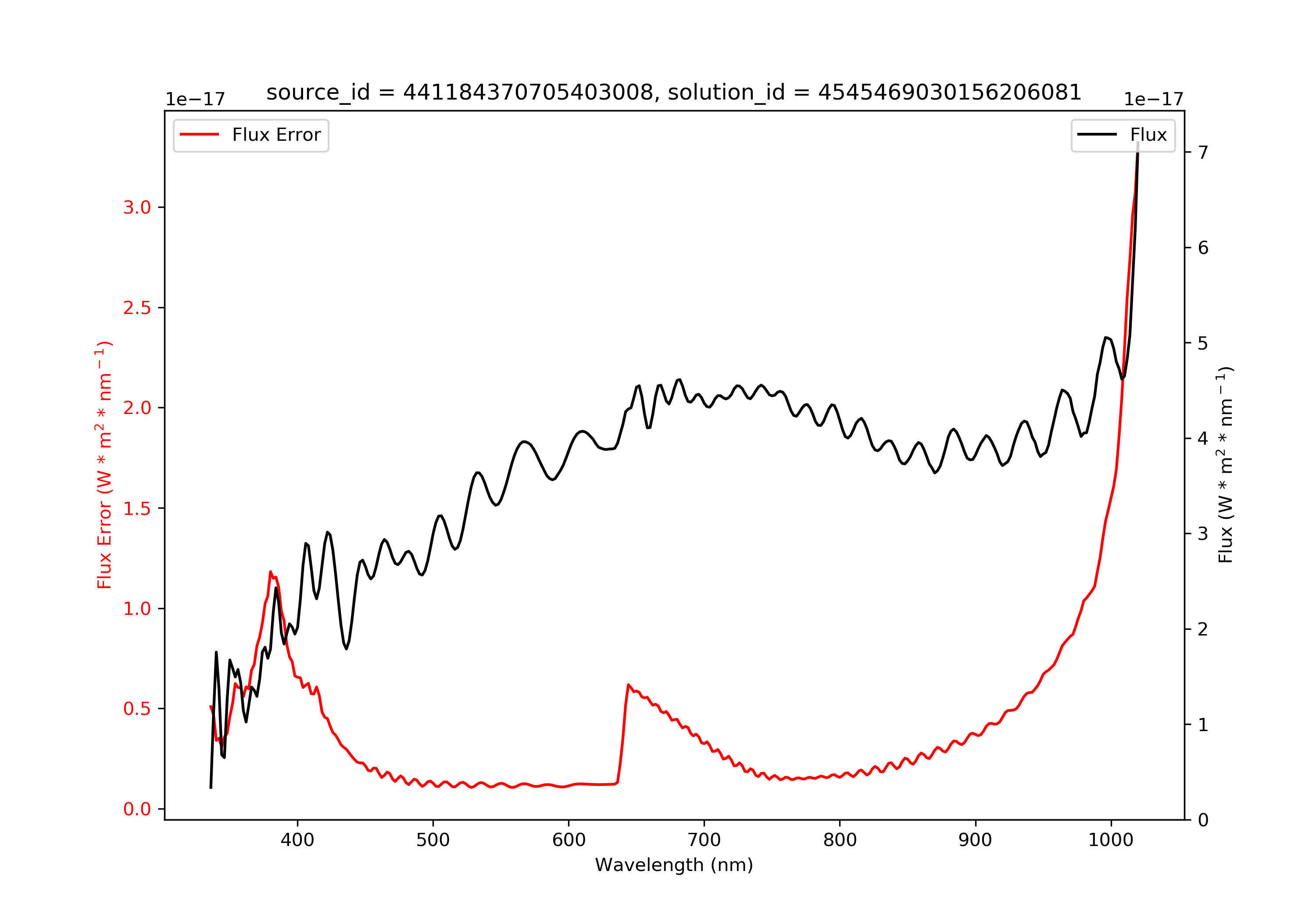The height and width of the screenshot is (921, 1316).
Task: Click the 1000 tick on the wavelength axis
Action: click(x=1111, y=840)
